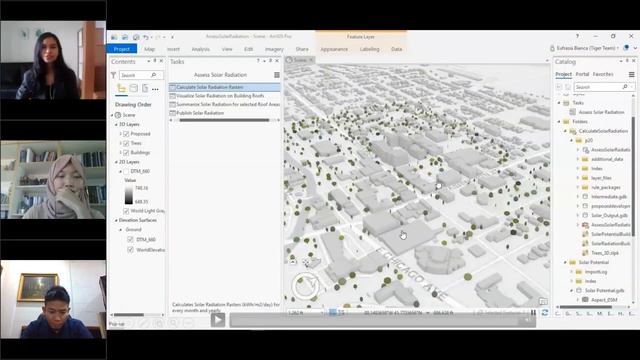Click the Undo icon in quick access toolbar
The image size is (640, 360).
146,37
